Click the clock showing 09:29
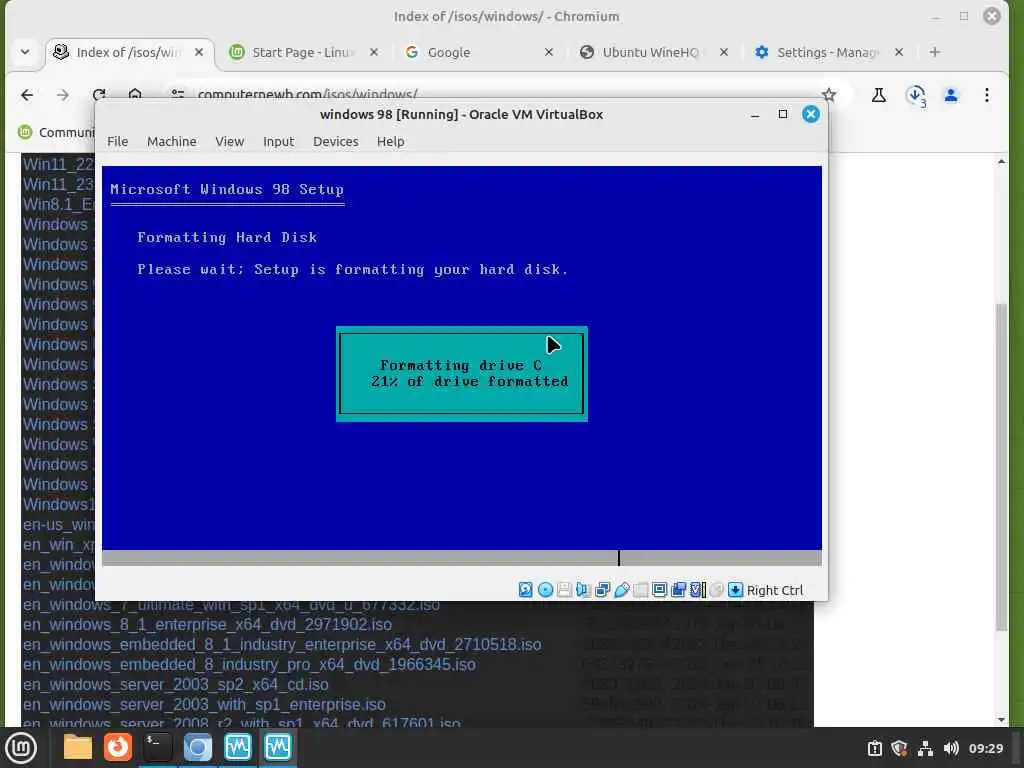The width and height of the screenshot is (1024, 768). 985,748
